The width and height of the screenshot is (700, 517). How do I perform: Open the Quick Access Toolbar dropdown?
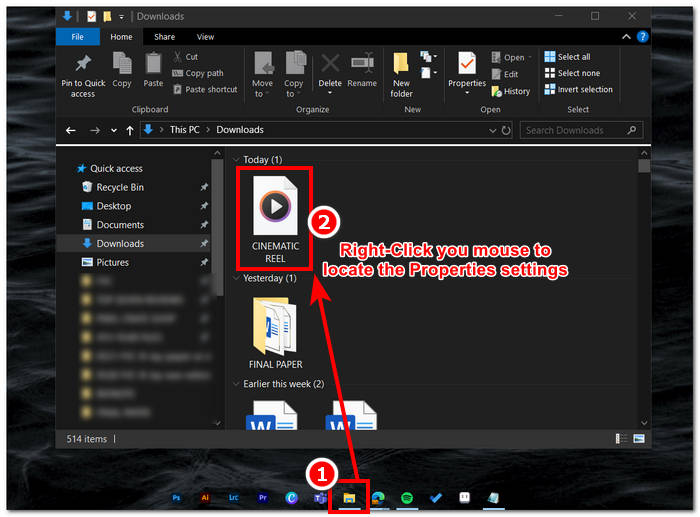(121, 17)
